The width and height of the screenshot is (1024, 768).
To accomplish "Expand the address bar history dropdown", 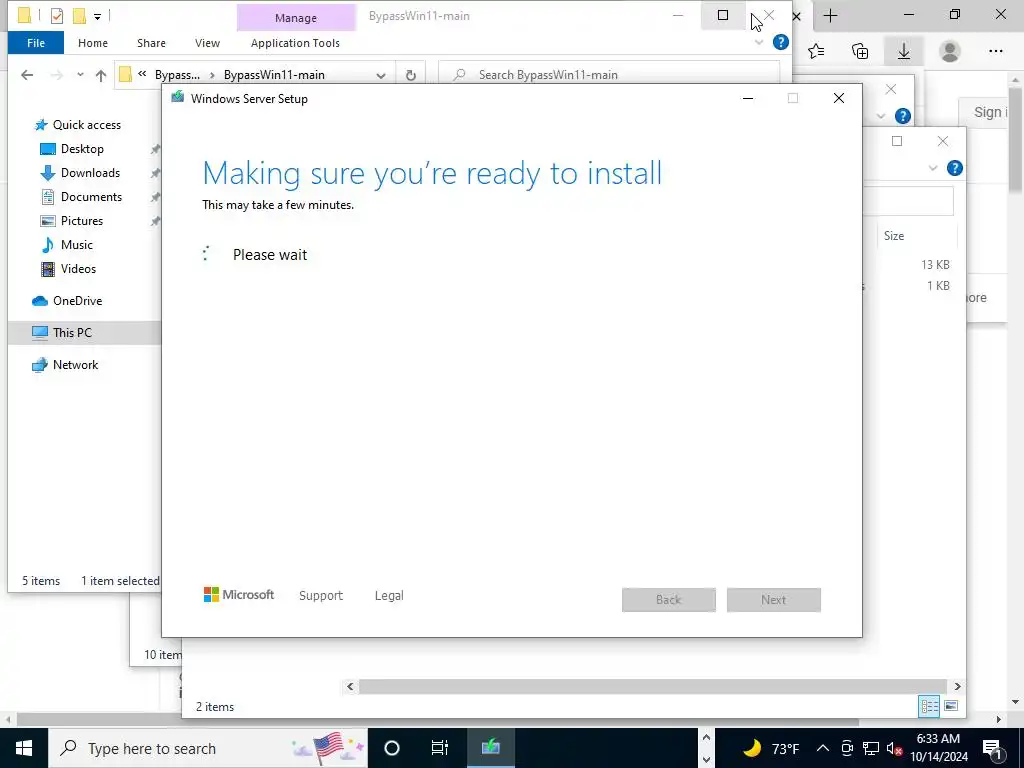I will click(381, 75).
